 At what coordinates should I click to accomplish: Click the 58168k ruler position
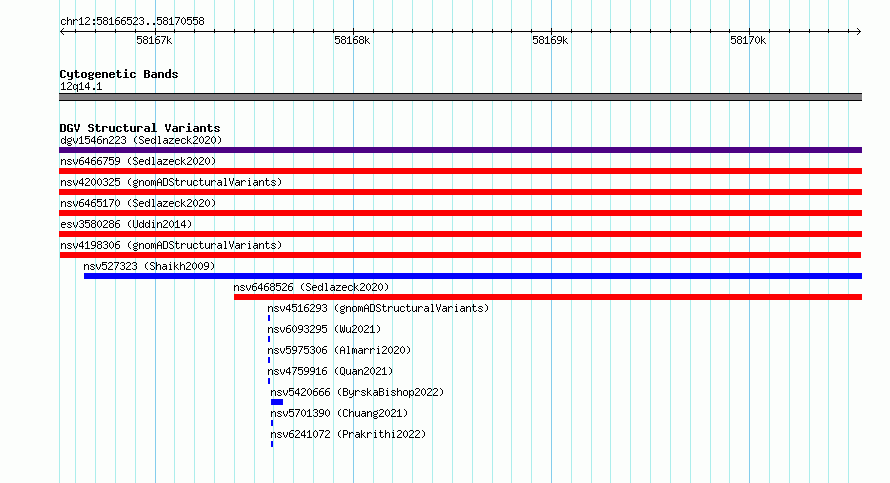[352, 40]
